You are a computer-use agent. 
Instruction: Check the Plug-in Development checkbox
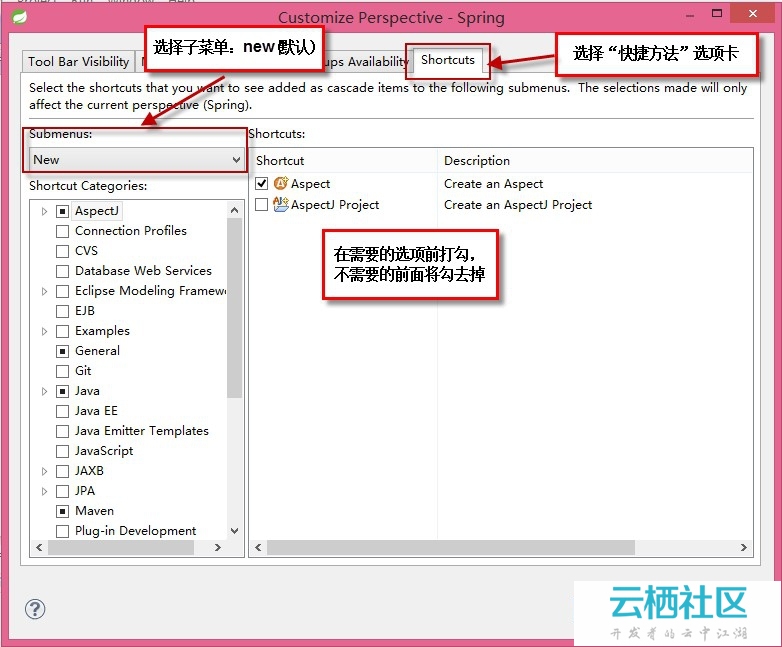62,531
